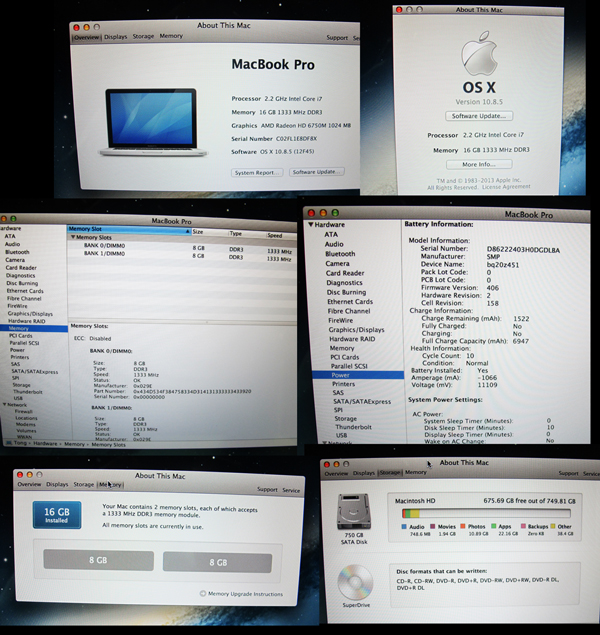Select Ethernet Cards in the memory window sidebar
Viewport: 600px width, 635px height.
[25, 291]
